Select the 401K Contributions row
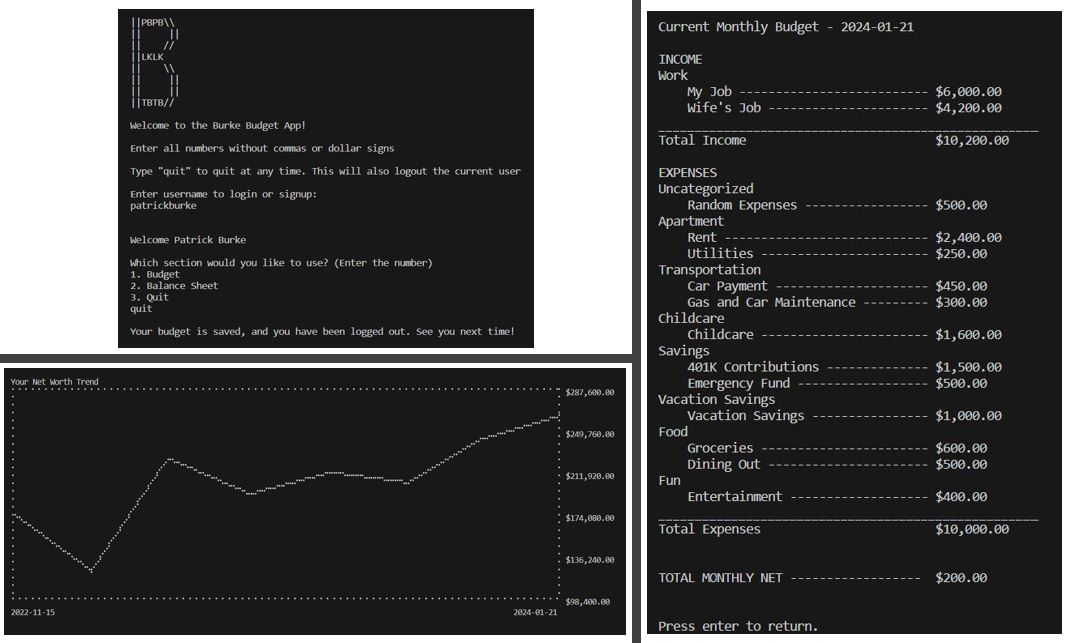Viewport: 1070px width, 643px height. 843,367
